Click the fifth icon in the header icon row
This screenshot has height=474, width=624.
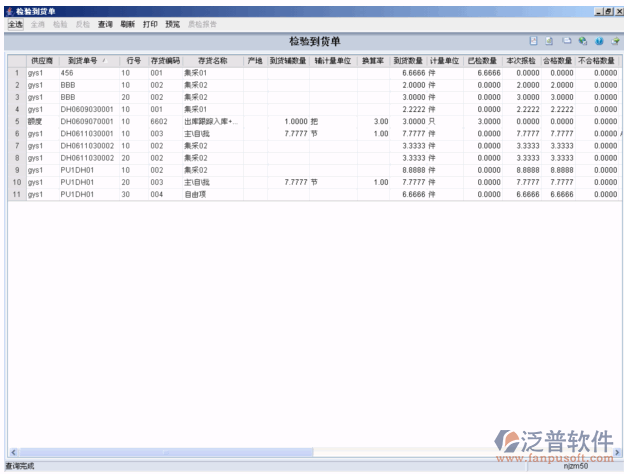pos(598,41)
